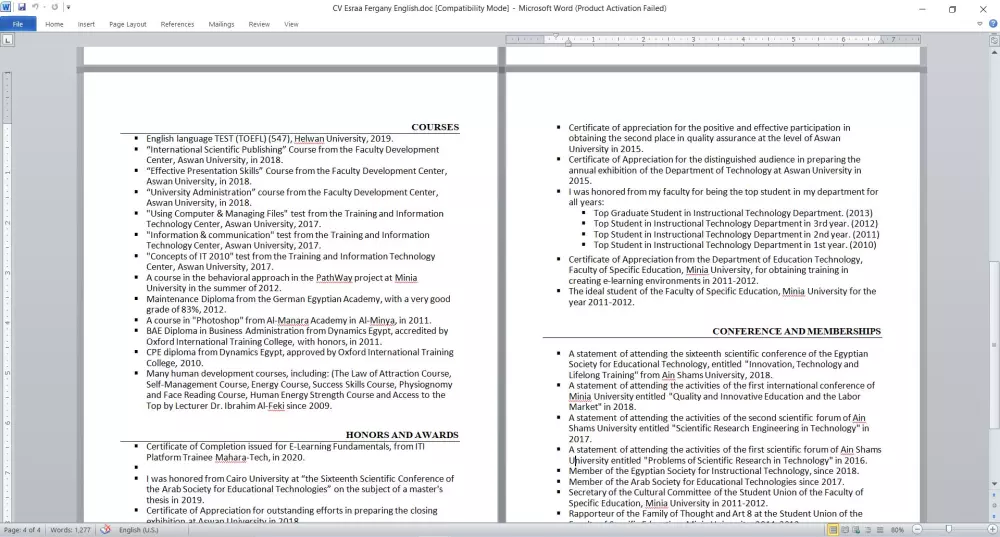Click the line "BAE Diploma in Business Administration"

pyautogui.click(x=297, y=331)
